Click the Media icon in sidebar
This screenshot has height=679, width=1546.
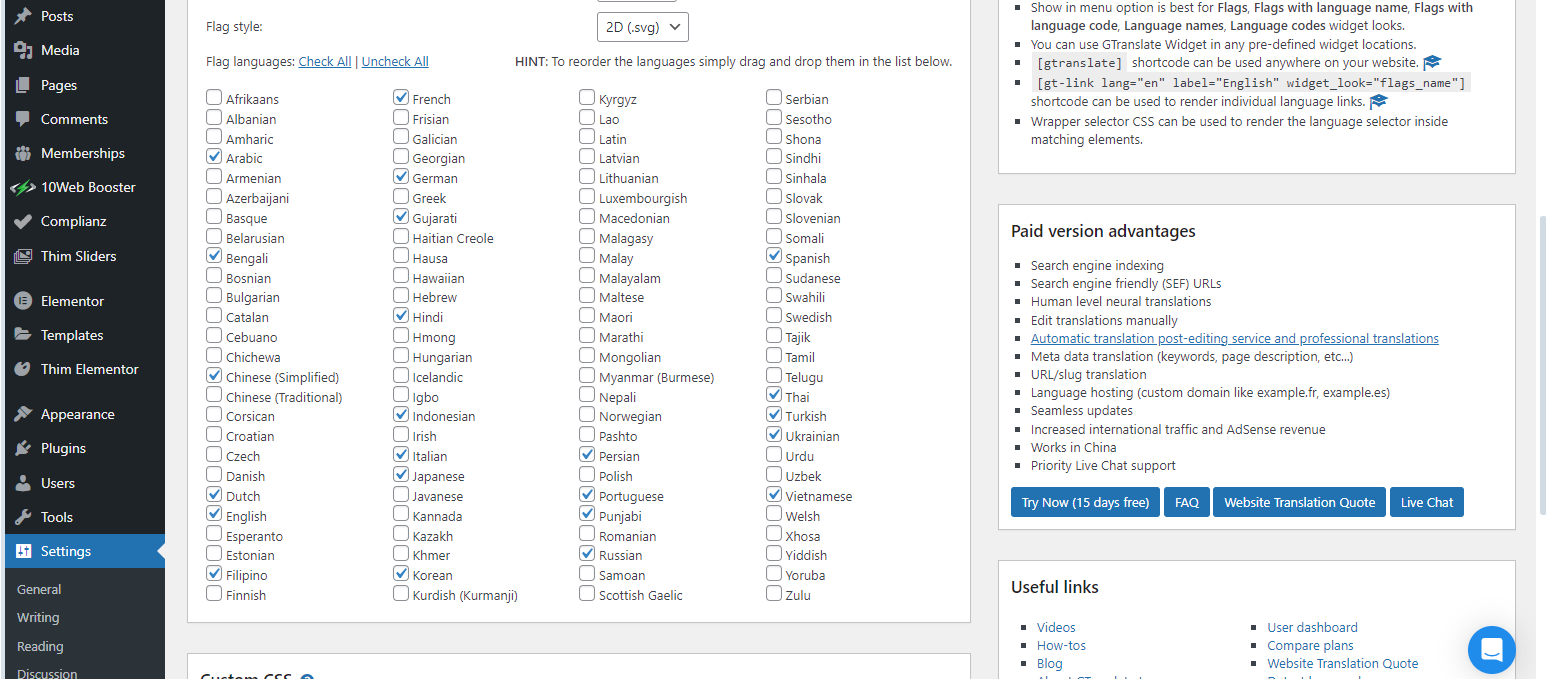23,50
